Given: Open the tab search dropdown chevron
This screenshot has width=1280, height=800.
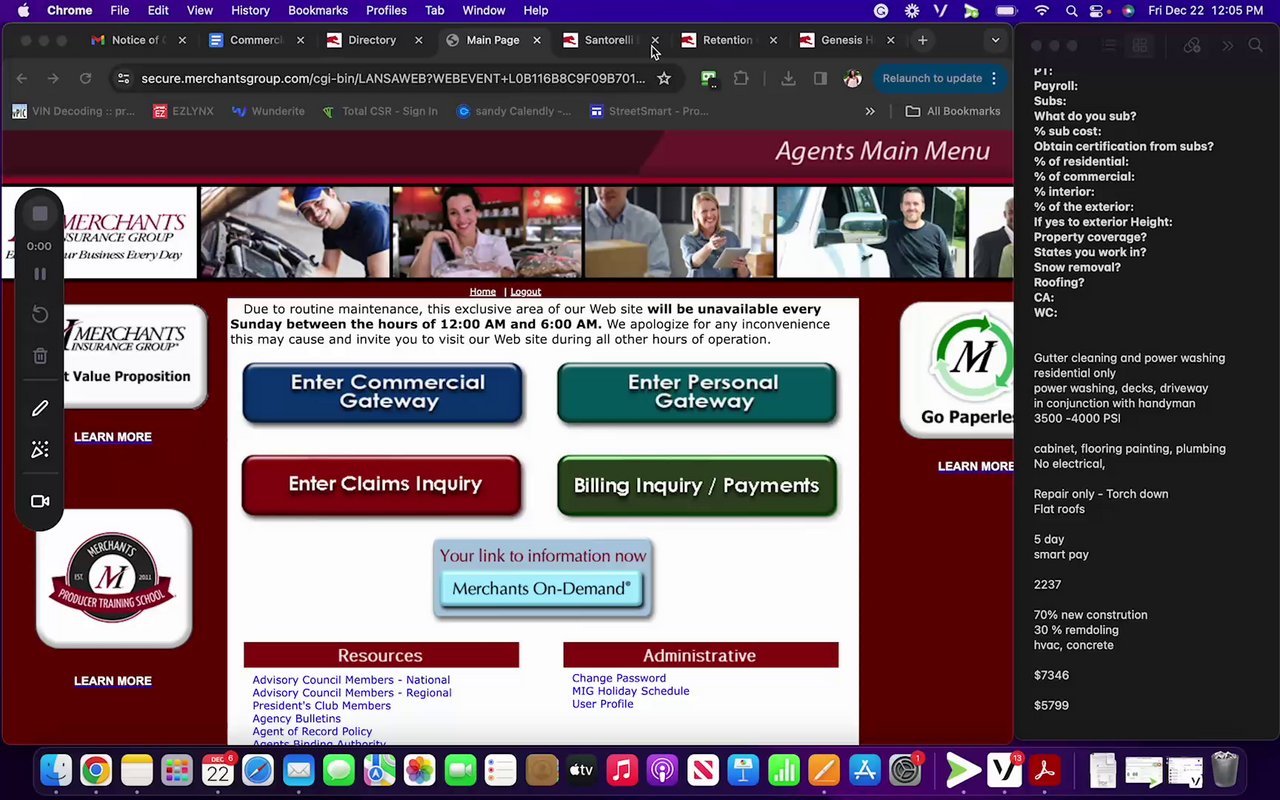Looking at the screenshot, I should 995,40.
